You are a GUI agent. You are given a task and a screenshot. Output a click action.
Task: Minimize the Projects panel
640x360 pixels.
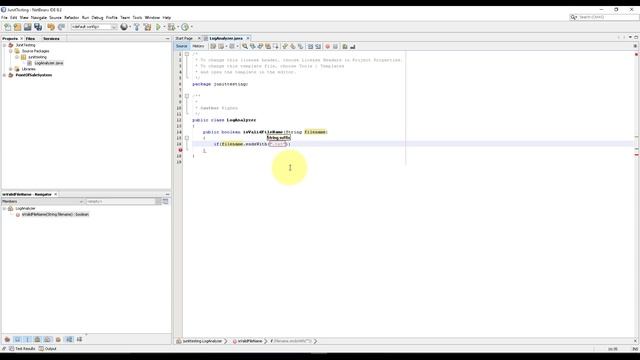click(x=167, y=38)
